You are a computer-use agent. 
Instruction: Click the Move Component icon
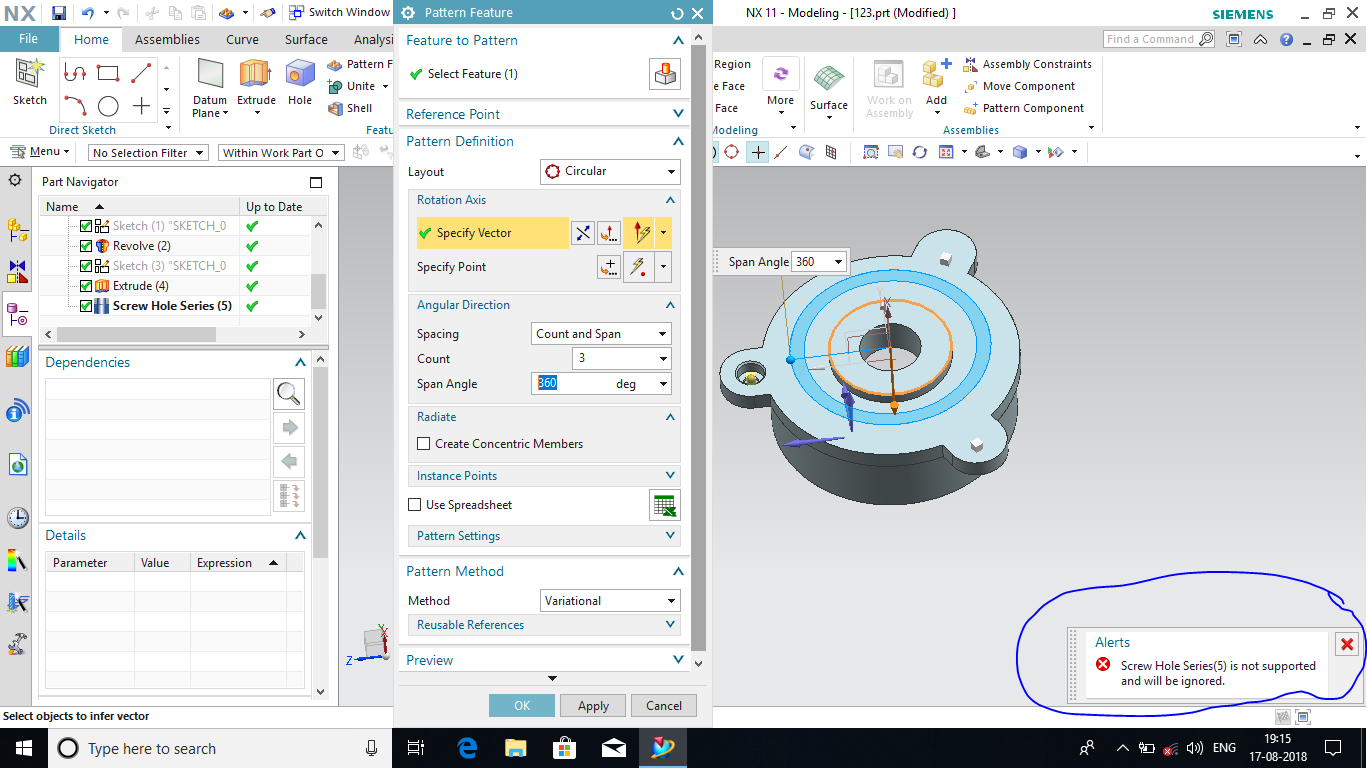[x=971, y=86]
